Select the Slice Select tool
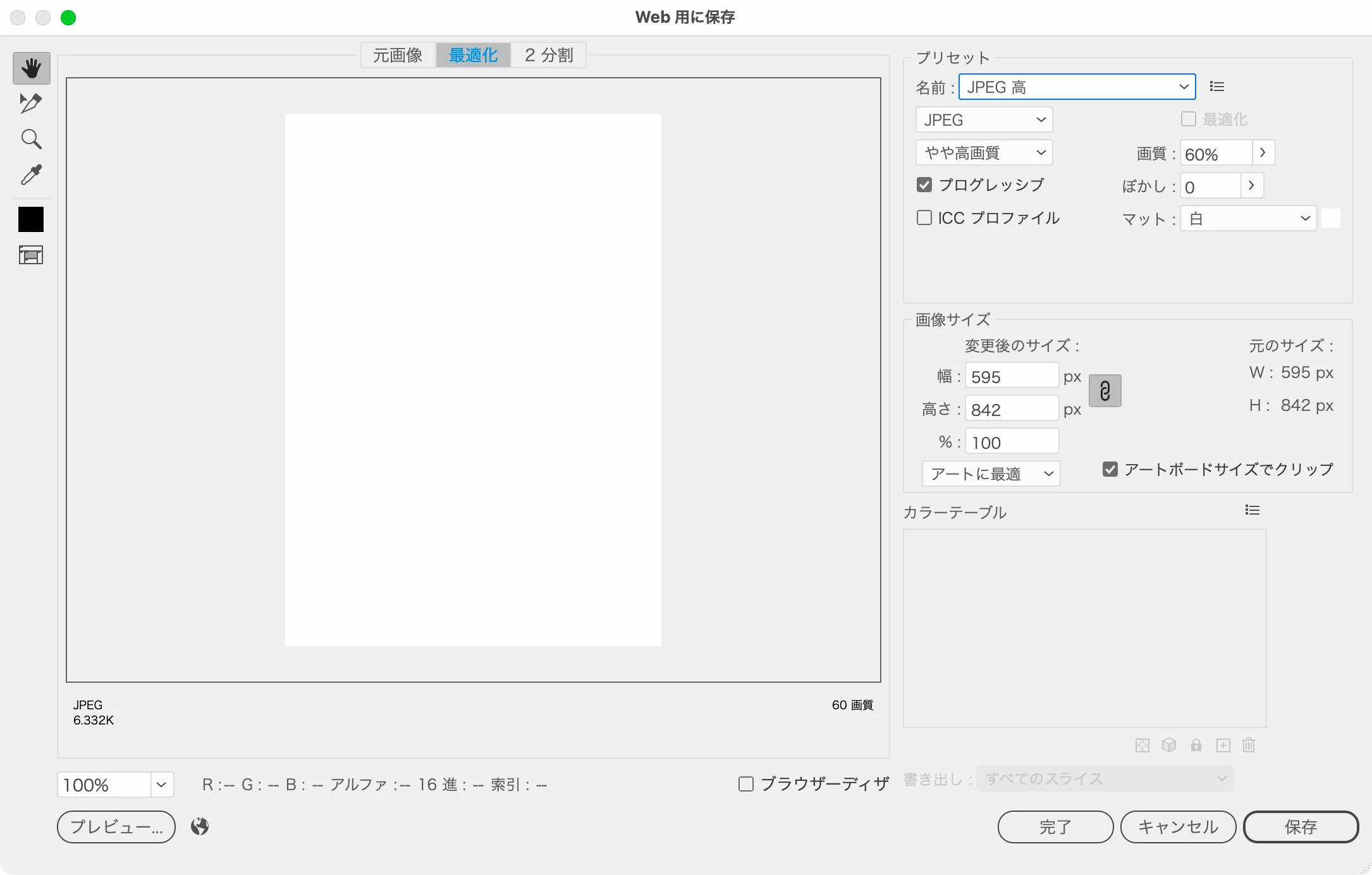The image size is (1372, 875). click(x=31, y=103)
